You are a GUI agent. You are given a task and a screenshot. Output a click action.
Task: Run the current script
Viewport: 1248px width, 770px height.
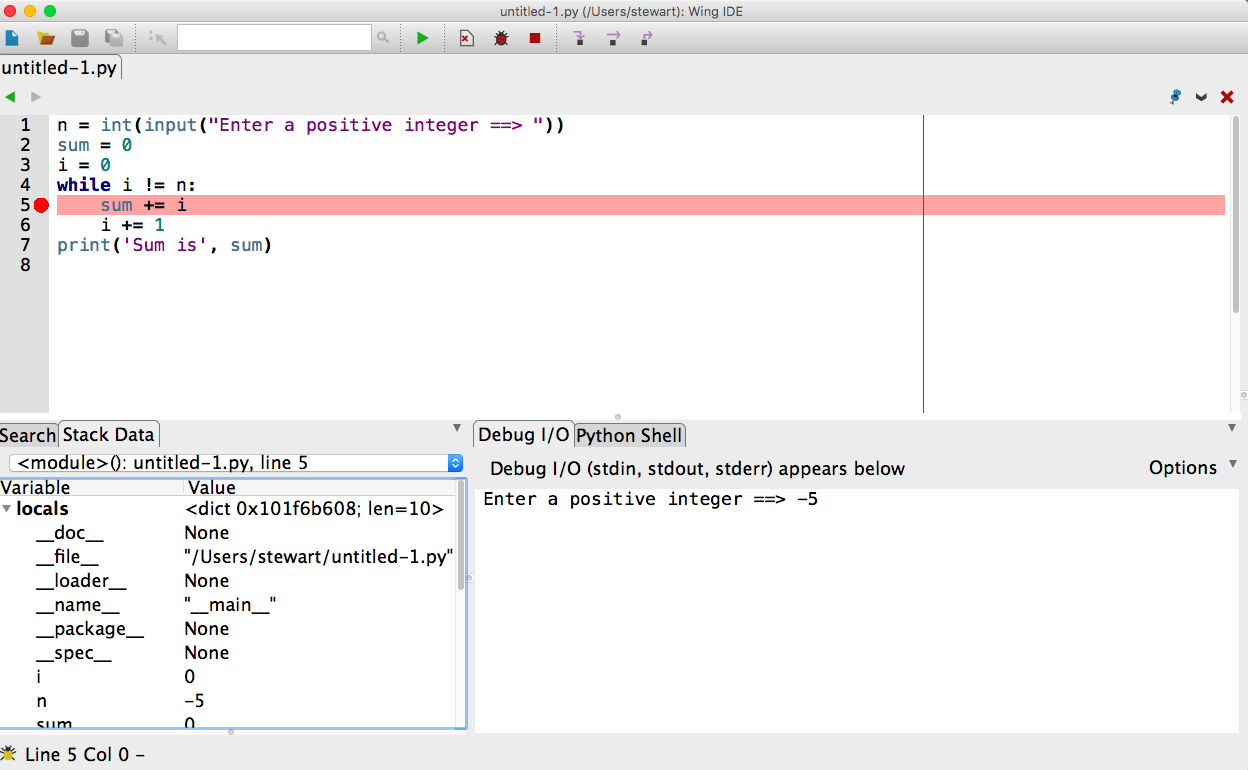coord(421,37)
